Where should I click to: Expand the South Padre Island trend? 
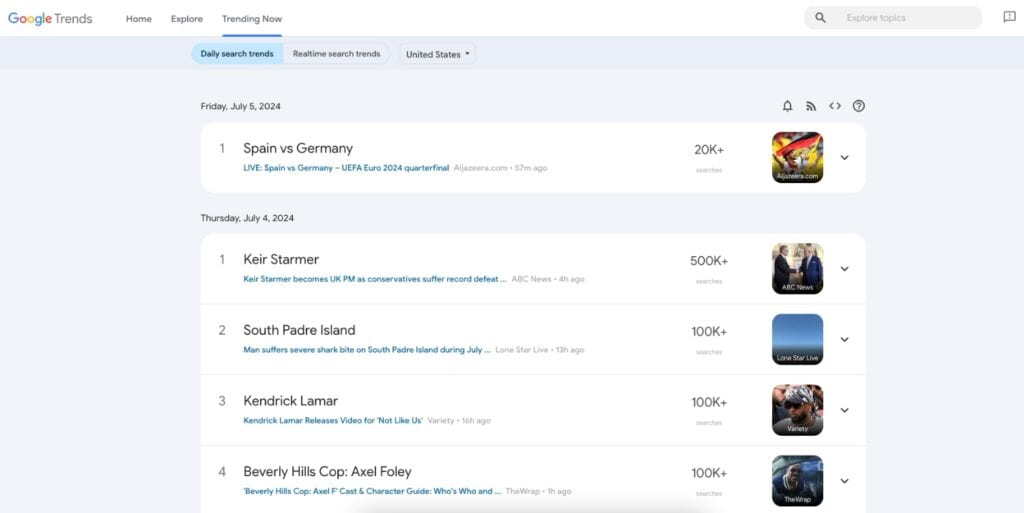click(844, 339)
